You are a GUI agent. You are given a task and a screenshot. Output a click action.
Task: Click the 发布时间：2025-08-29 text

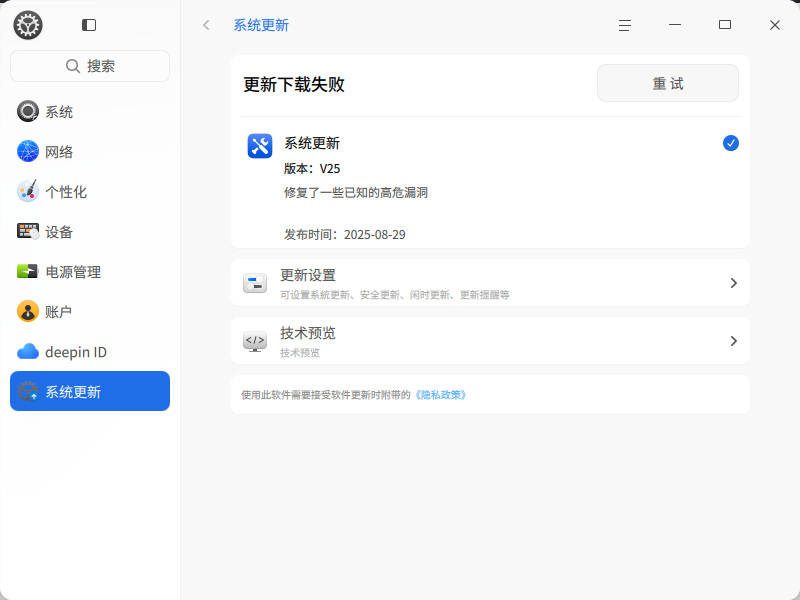pos(345,234)
